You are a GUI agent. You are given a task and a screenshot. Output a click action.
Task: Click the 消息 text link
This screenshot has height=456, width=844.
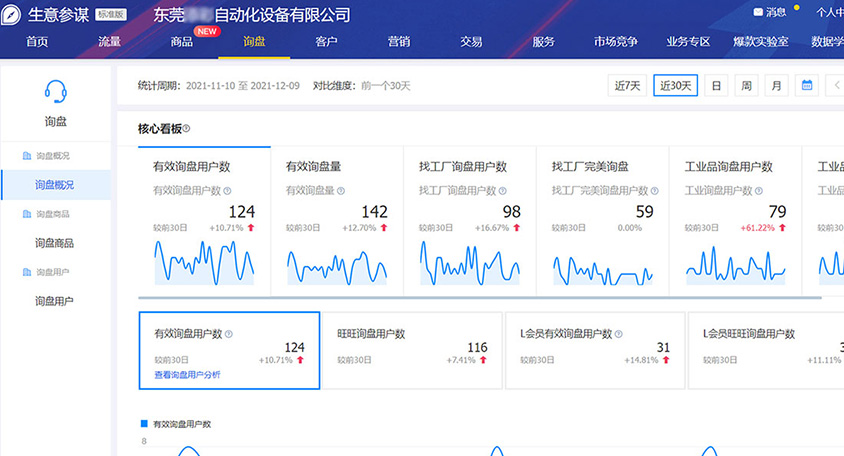pos(776,12)
